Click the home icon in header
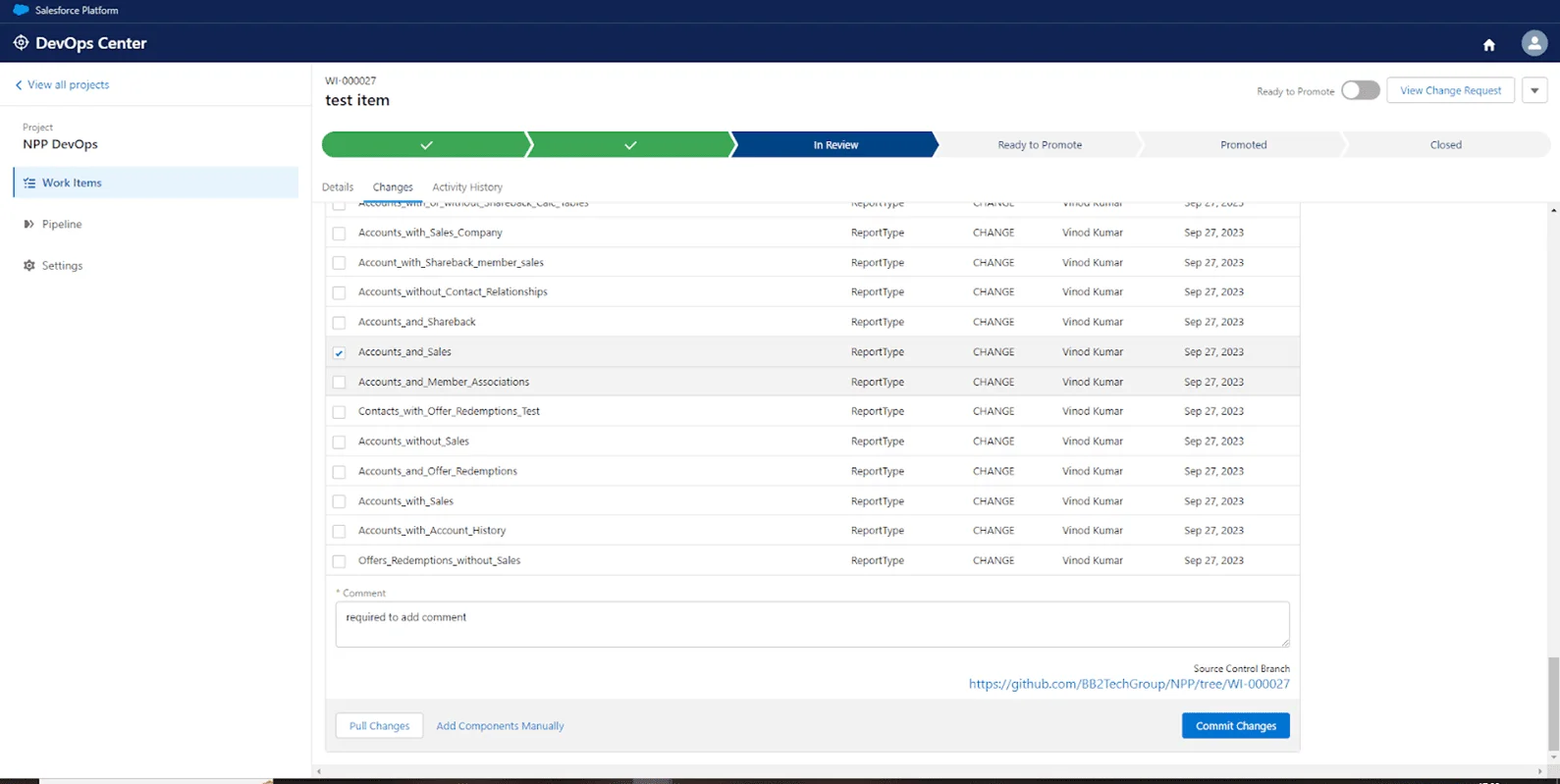 (1488, 45)
